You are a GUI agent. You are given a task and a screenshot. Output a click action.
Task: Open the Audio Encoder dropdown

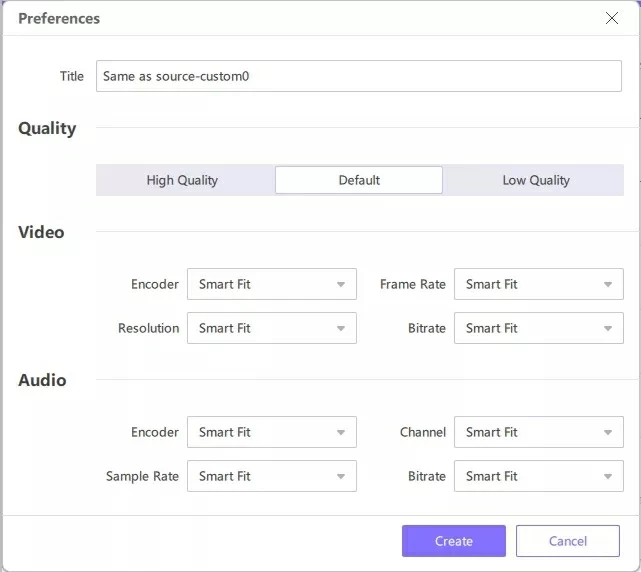pos(271,432)
